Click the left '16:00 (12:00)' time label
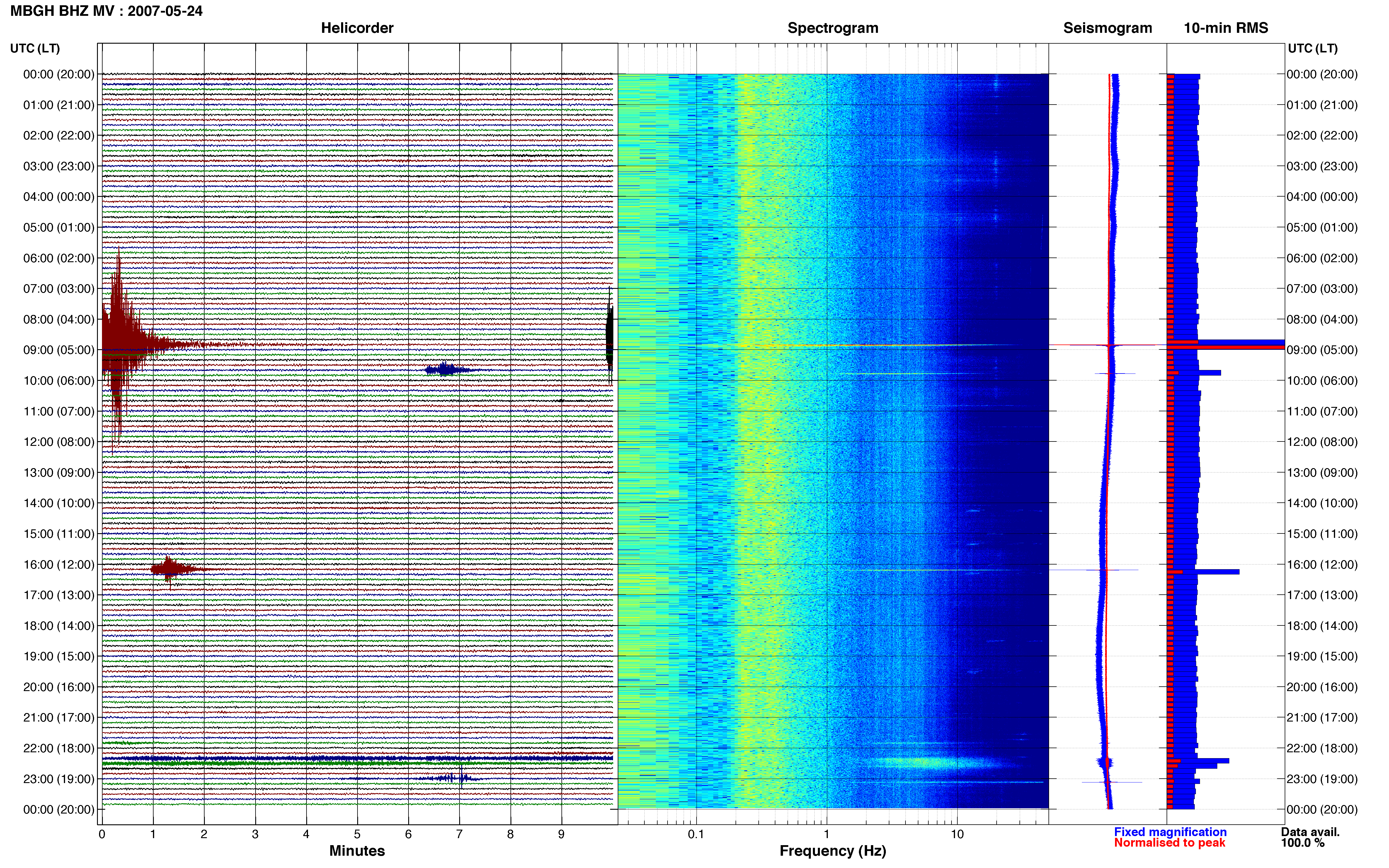The width and height of the screenshot is (1389, 868). coord(59,564)
